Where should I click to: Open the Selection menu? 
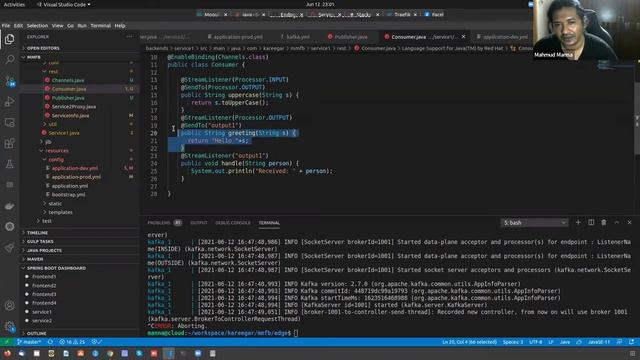click(x=37, y=26)
